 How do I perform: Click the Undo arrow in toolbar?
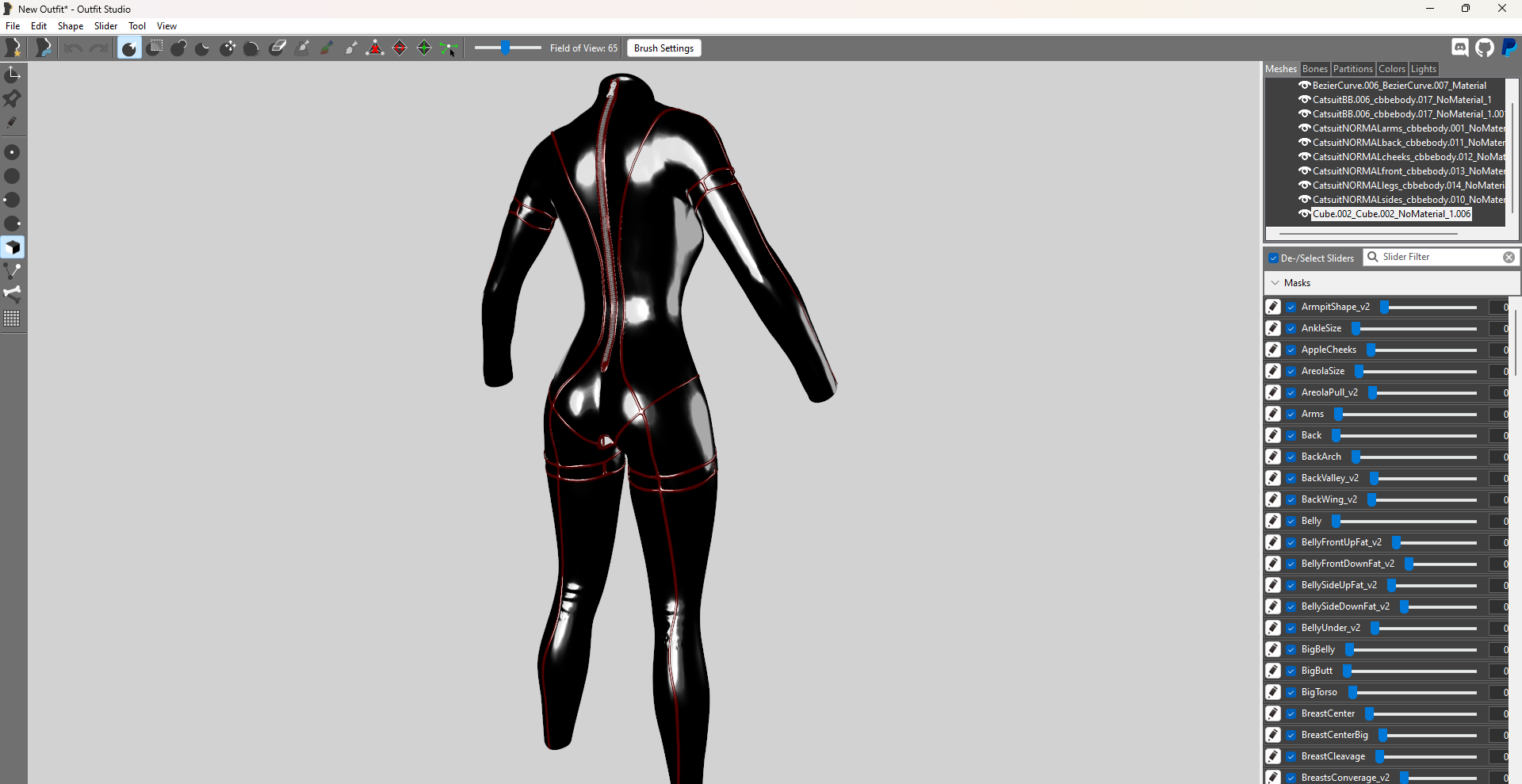click(x=73, y=48)
